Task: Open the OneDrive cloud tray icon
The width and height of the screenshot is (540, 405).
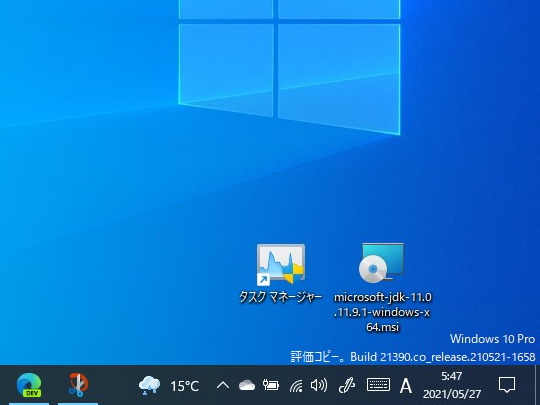Action: [x=247, y=385]
